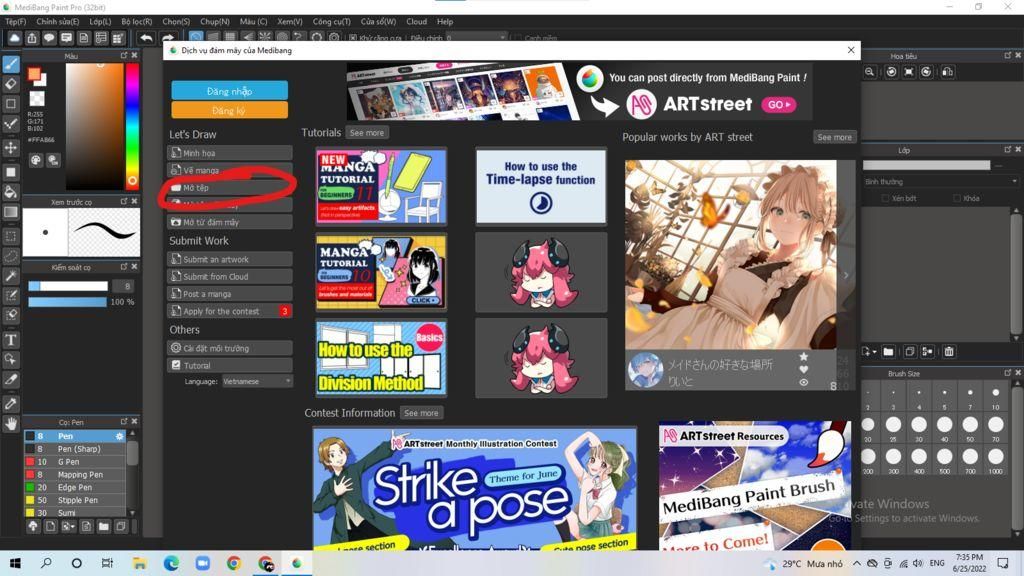This screenshot has width=1024, height=576.
Task: Open the Cloud menu
Action: pos(416,22)
